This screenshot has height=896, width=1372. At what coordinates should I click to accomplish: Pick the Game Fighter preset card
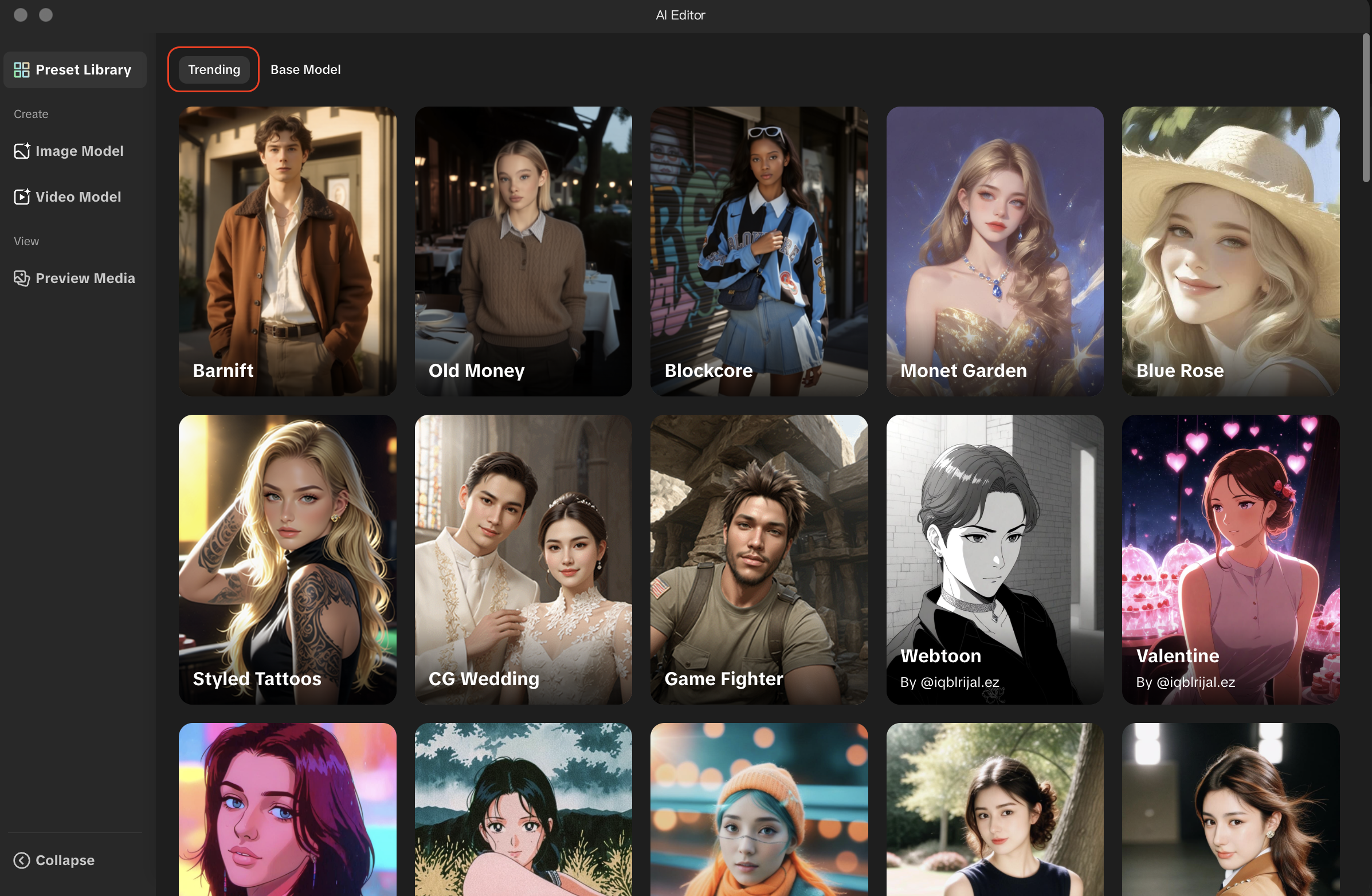(759, 560)
